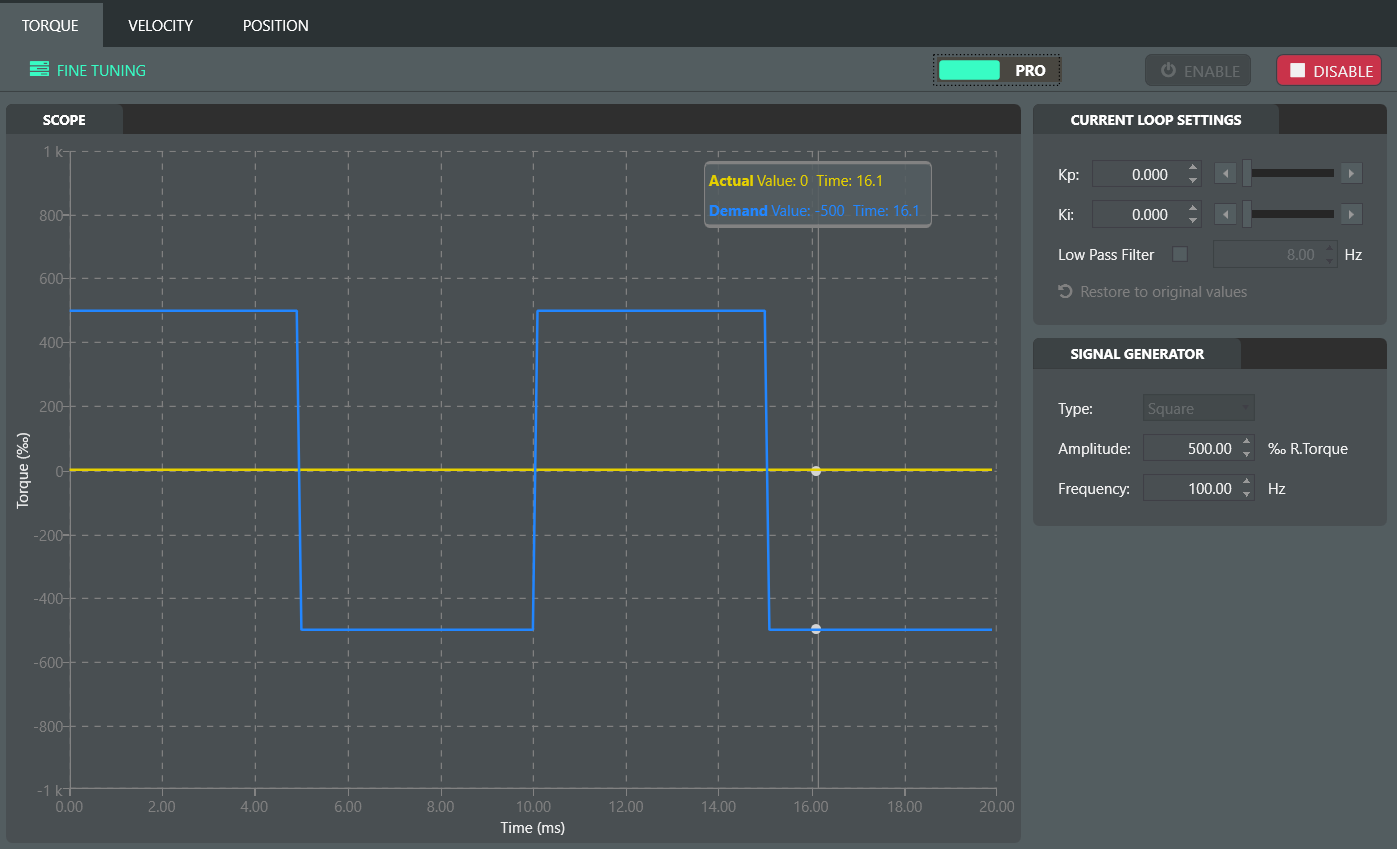The height and width of the screenshot is (849, 1397).
Task: Click Restore to original values
Action: tap(1153, 292)
